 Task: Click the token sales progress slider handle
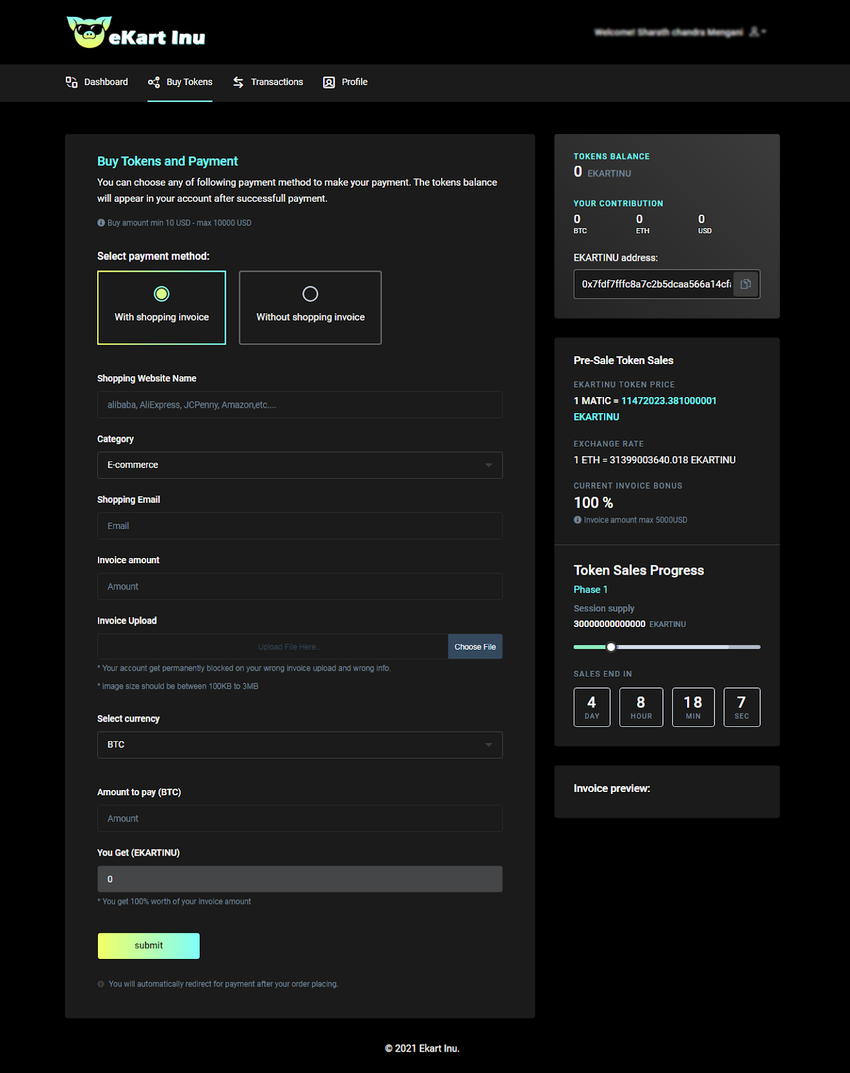click(611, 647)
